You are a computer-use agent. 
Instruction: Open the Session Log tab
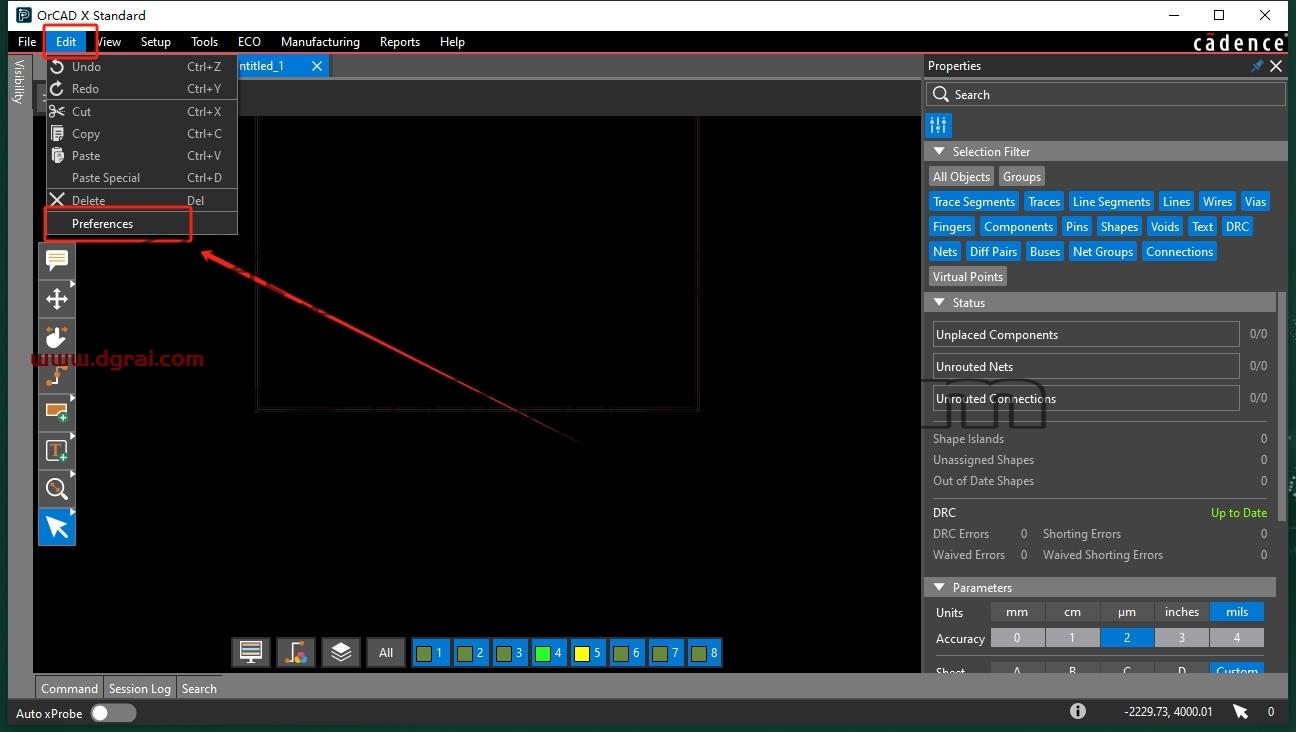click(x=140, y=689)
